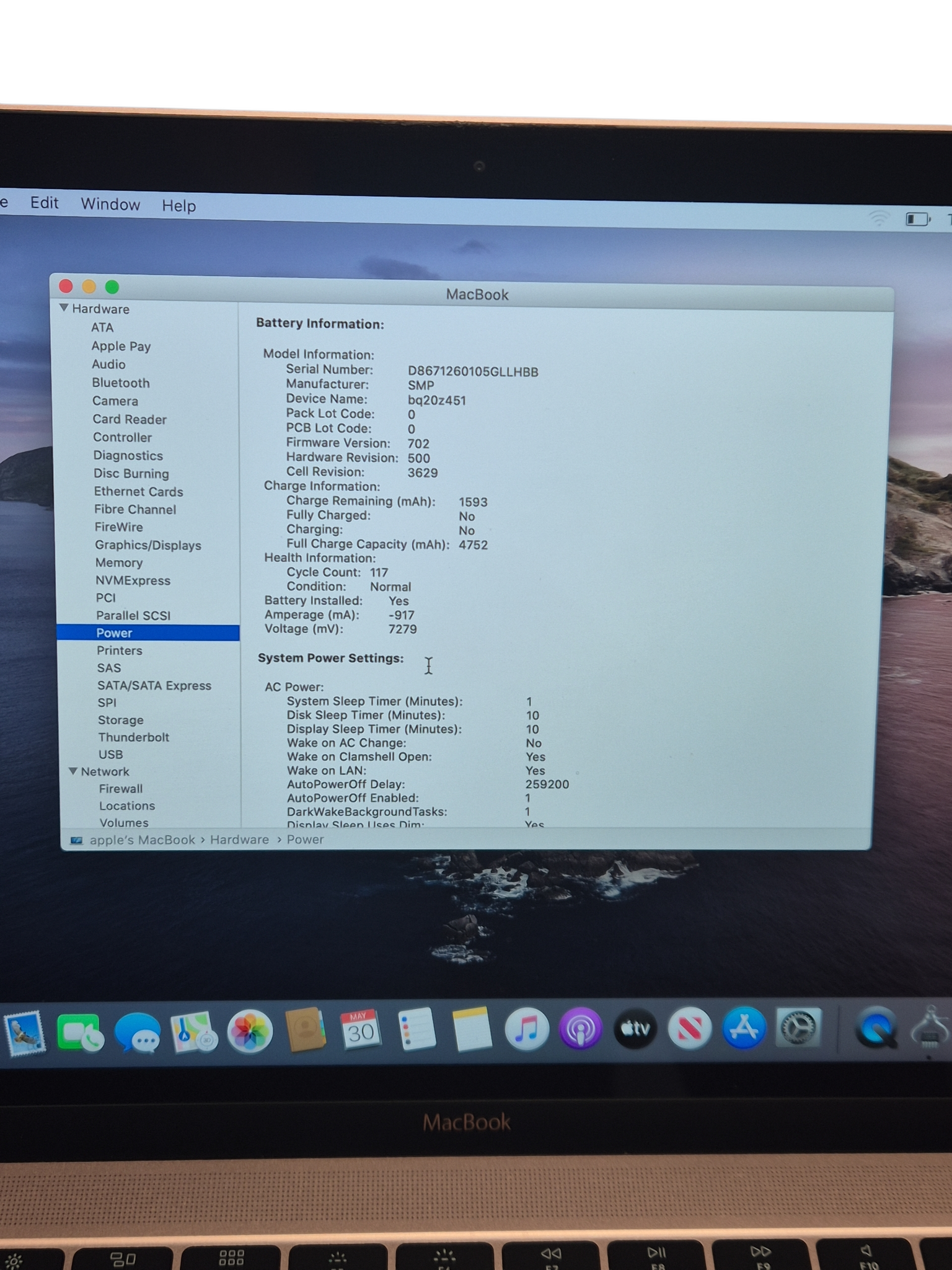The image size is (952, 1270).
Task: Collapse the Hardware section triangle
Action: point(64,308)
